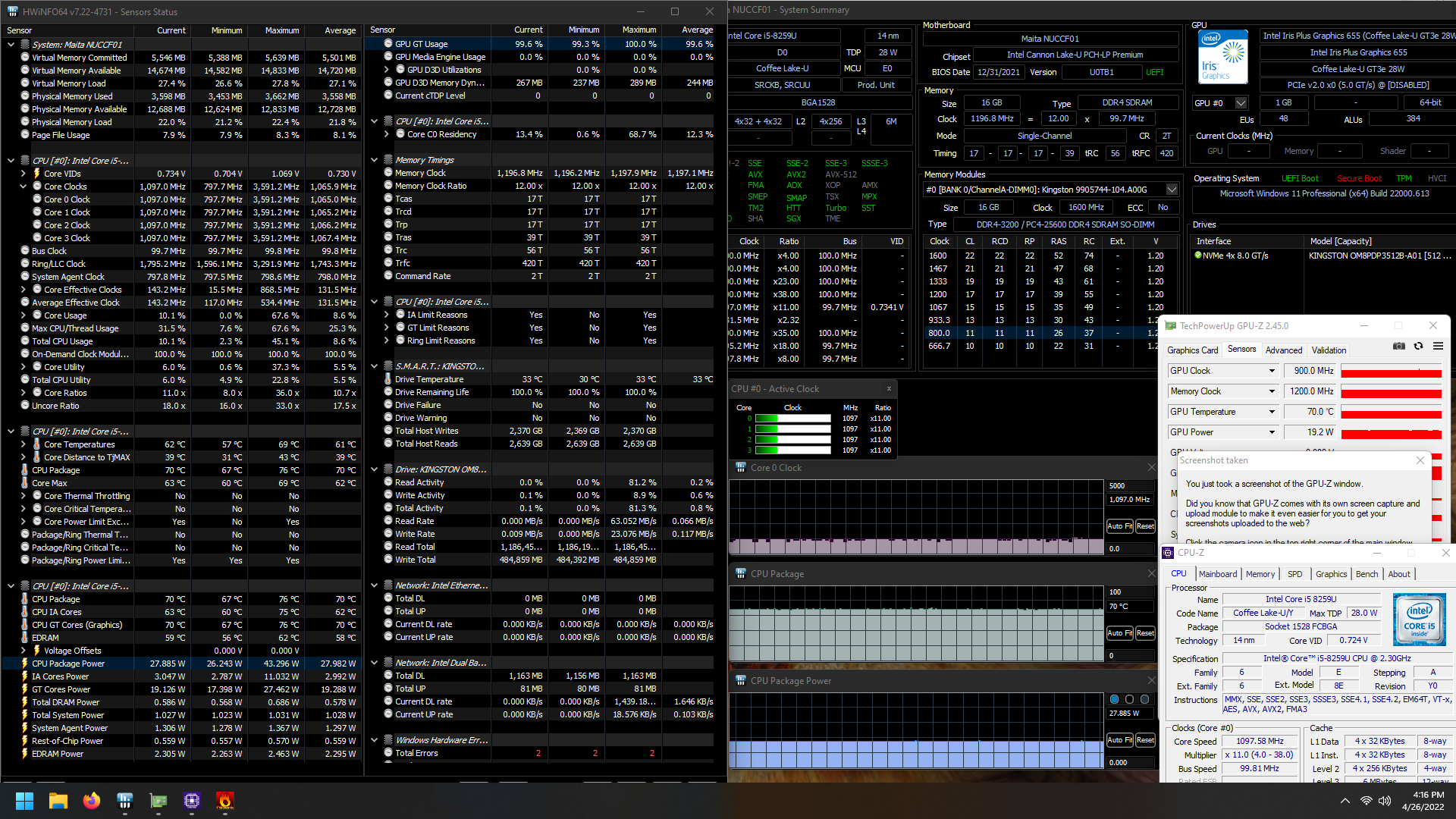The width and height of the screenshot is (1456, 819).
Task: Close CPU #0 Active Clock panel
Action: [889, 389]
